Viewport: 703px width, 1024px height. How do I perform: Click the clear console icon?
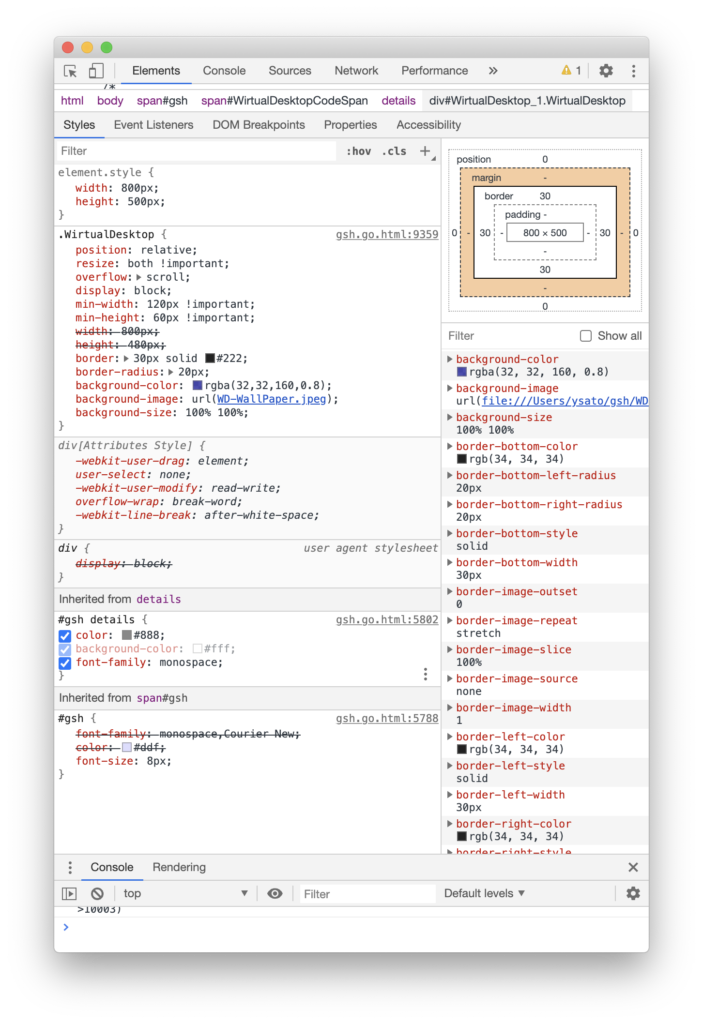[97, 894]
